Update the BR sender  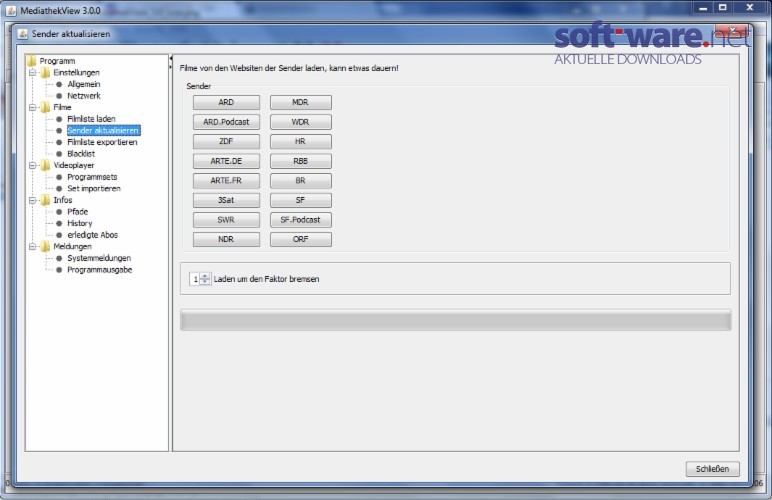click(300, 181)
